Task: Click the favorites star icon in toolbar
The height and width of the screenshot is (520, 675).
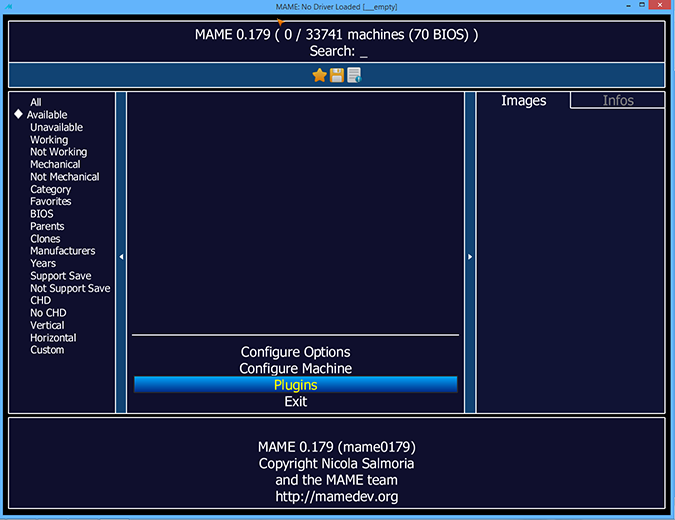Action: (x=320, y=75)
